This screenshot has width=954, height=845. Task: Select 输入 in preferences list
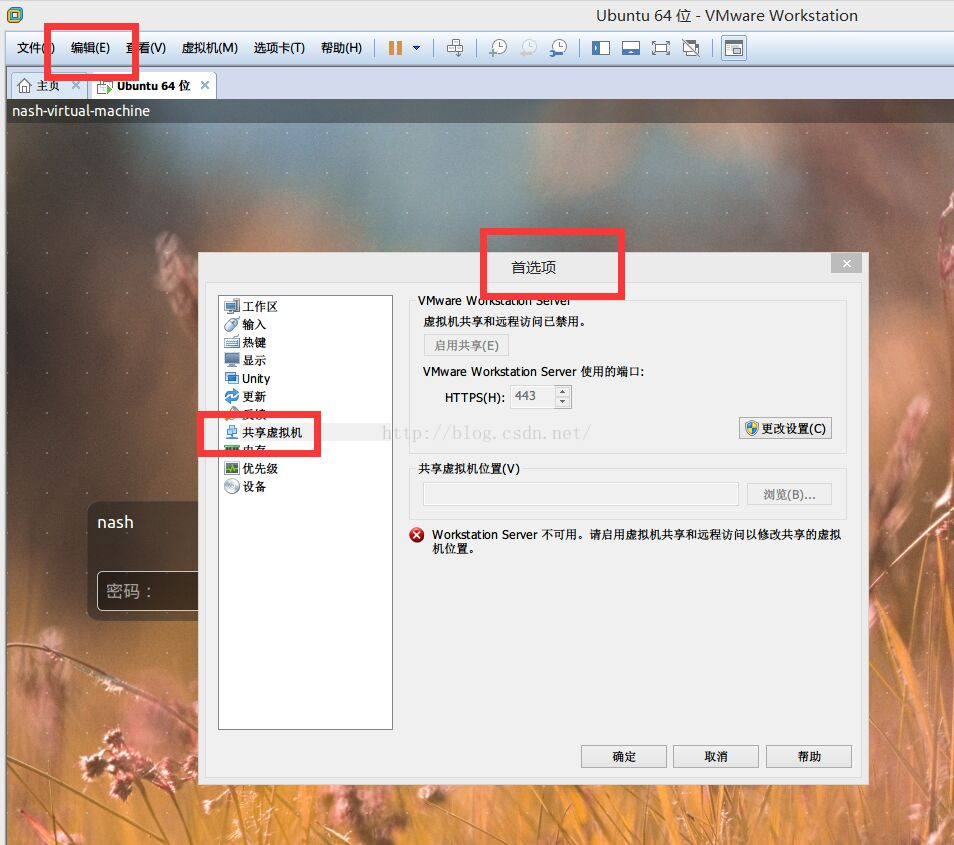(x=254, y=324)
